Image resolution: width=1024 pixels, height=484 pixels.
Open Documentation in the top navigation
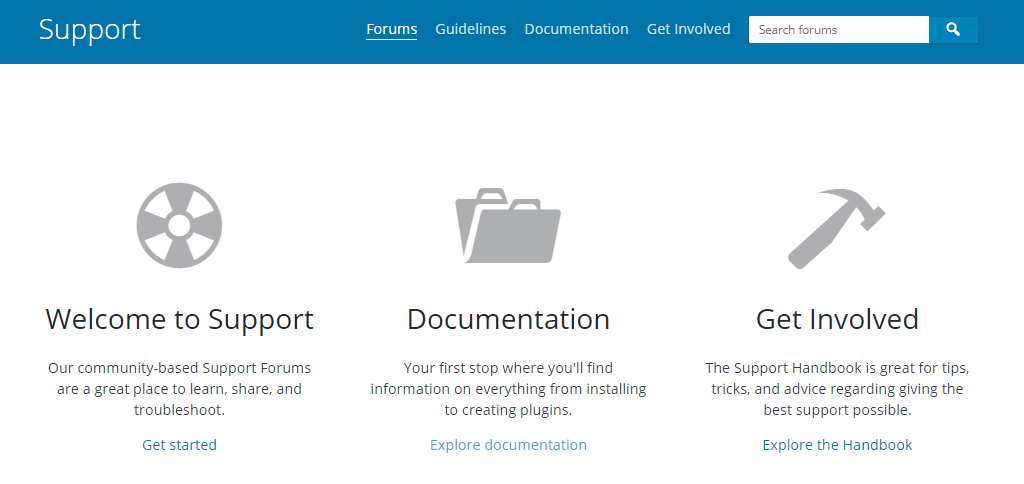pyautogui.click(x=577, y=29)
